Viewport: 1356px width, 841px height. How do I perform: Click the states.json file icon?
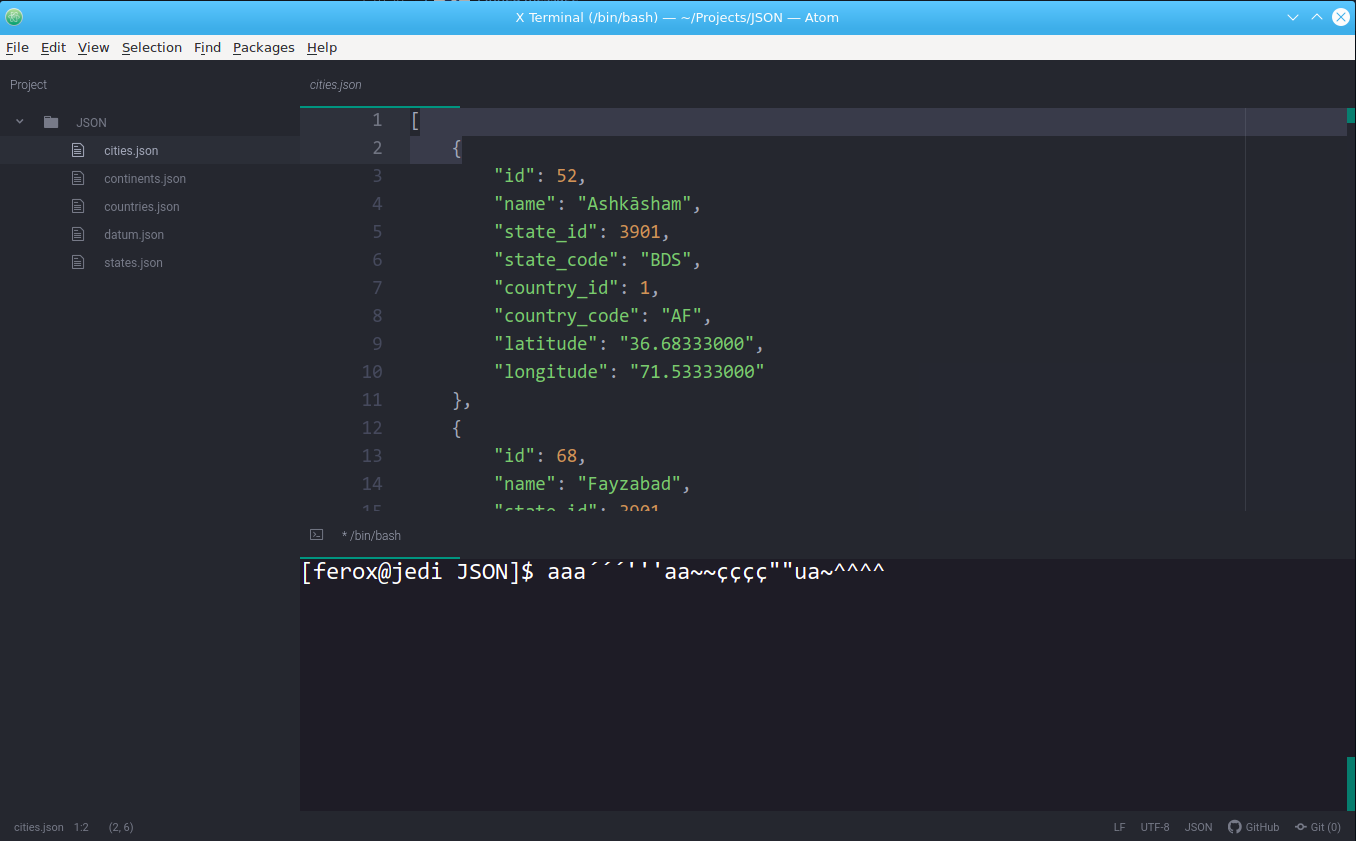point(79,262)
